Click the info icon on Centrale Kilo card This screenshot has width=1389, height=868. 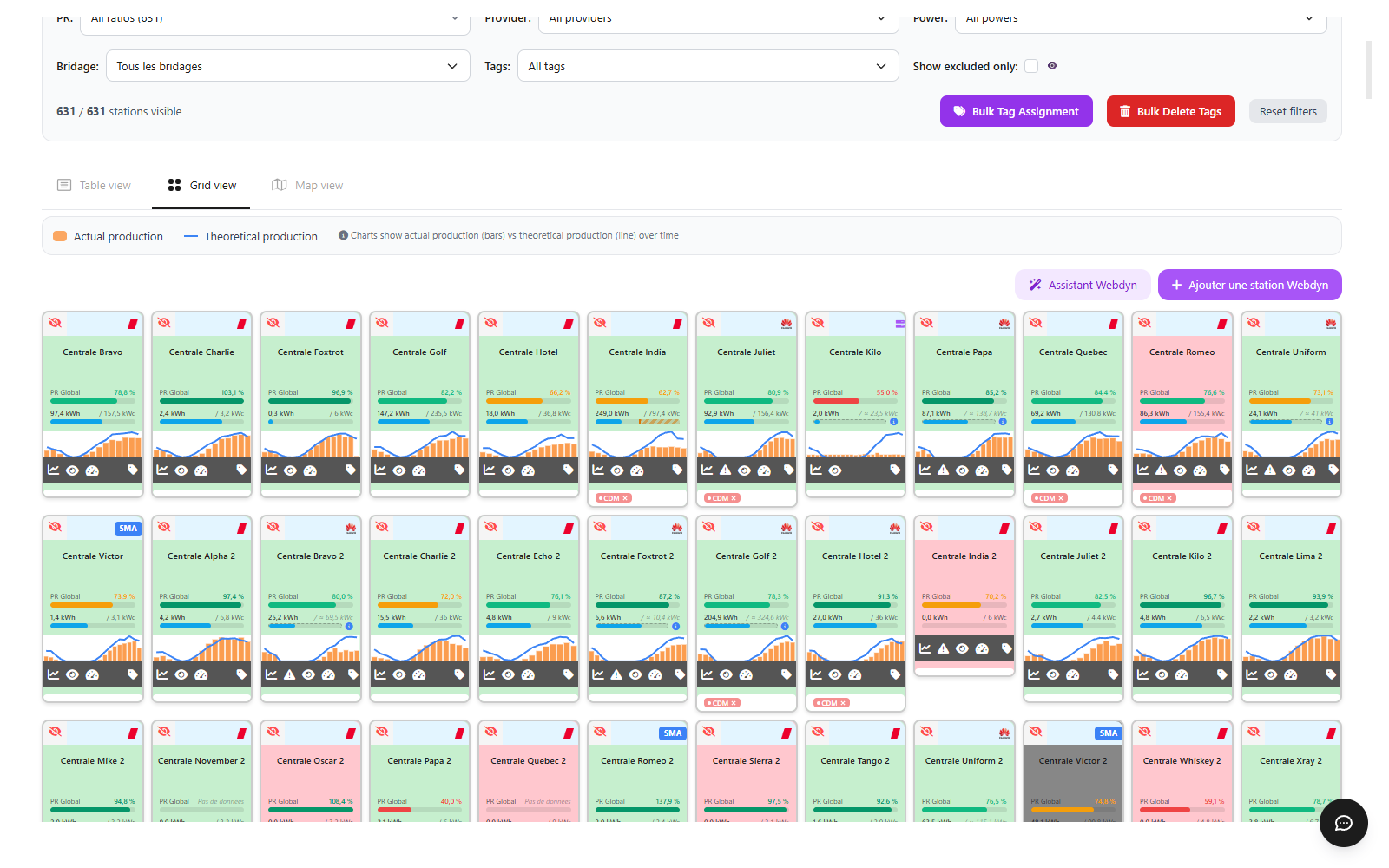tap(893, 422)
